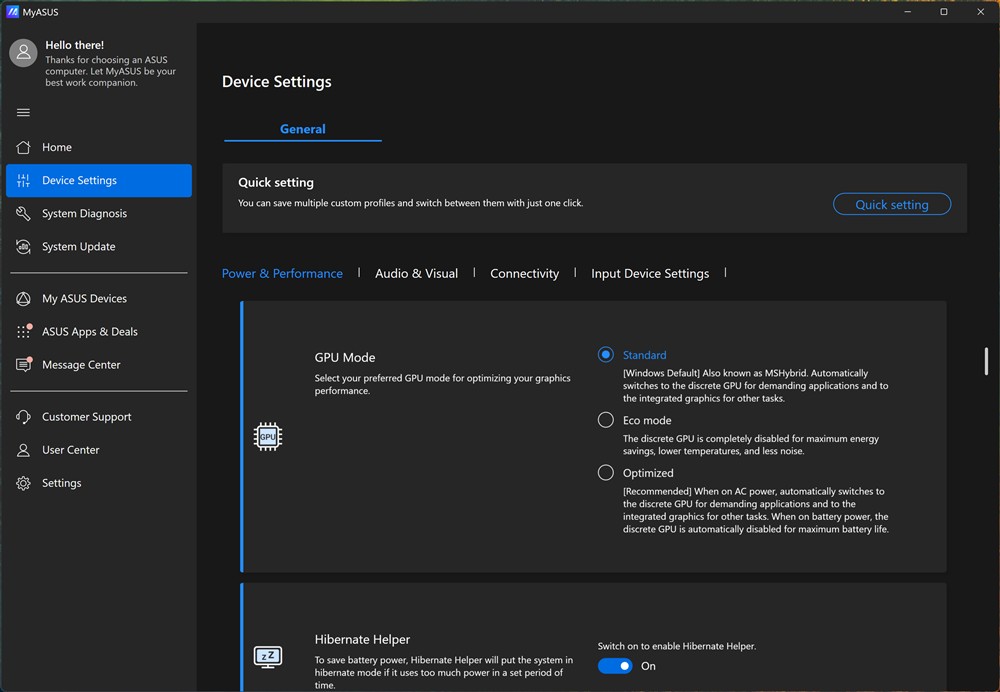Open My ASUS Devices icon
The image size is (1000, 692).
point(24,298)
